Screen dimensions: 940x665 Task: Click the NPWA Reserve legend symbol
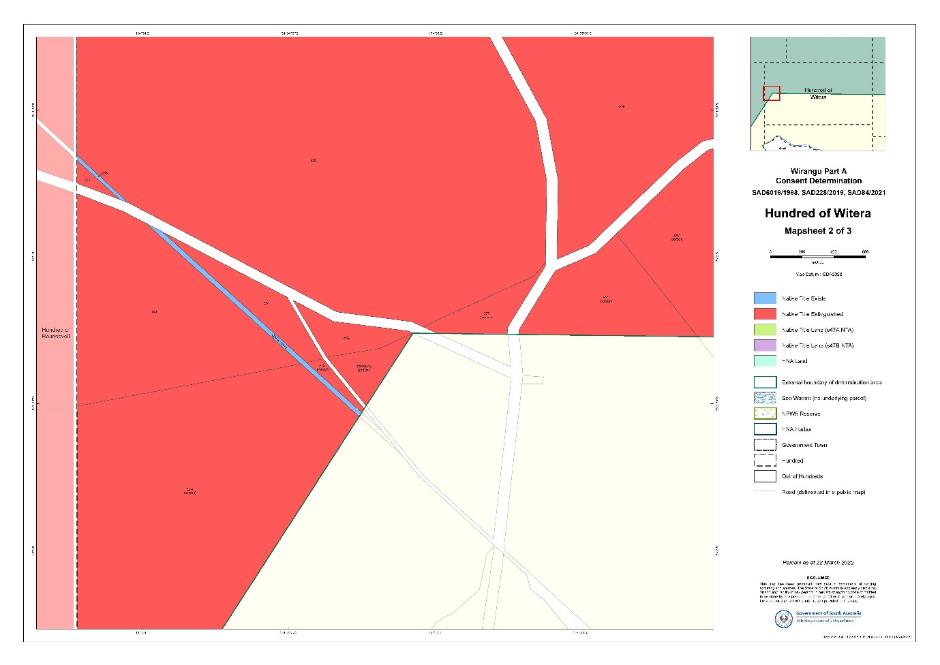pos(765,413)
